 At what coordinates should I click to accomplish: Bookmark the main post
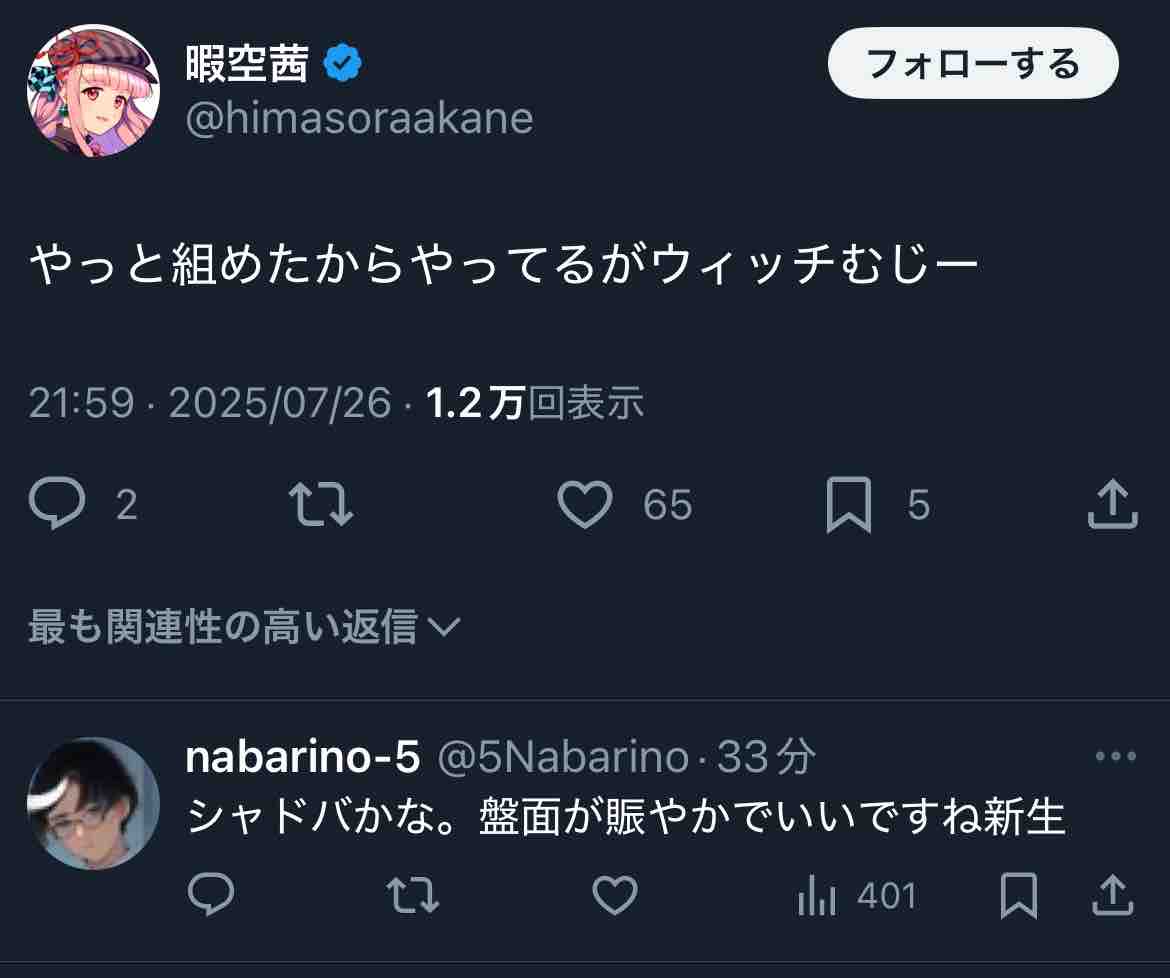[x=848, y=505]
